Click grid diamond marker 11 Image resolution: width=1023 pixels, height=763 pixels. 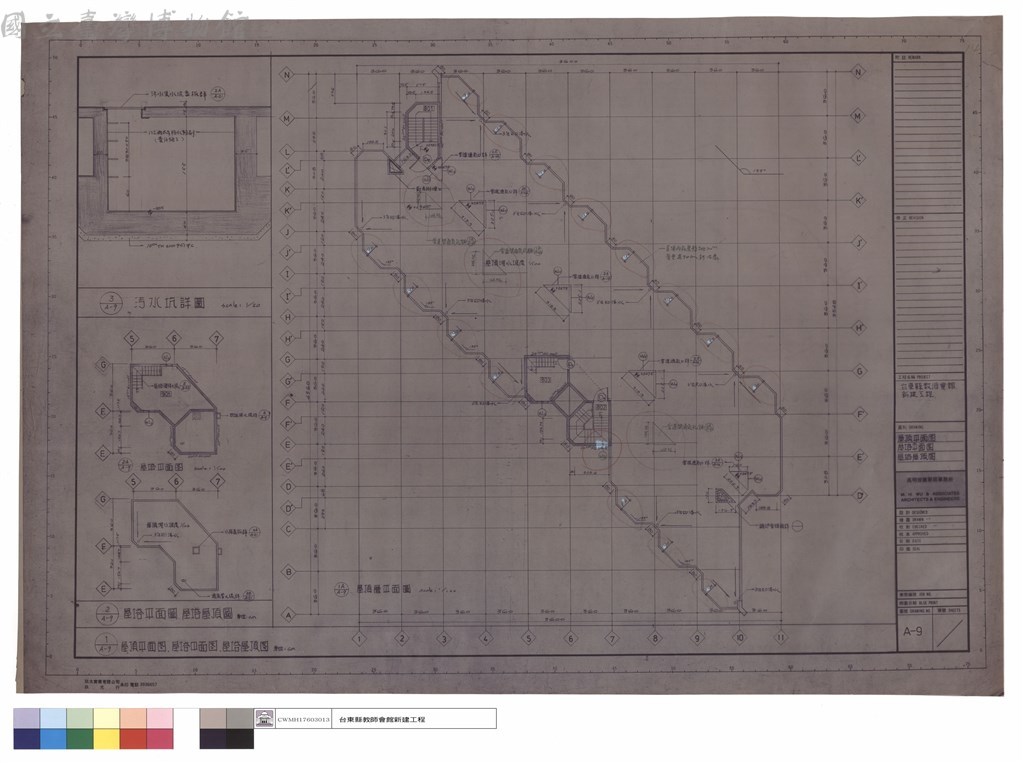pyautogui.click(x=781, y=637)
